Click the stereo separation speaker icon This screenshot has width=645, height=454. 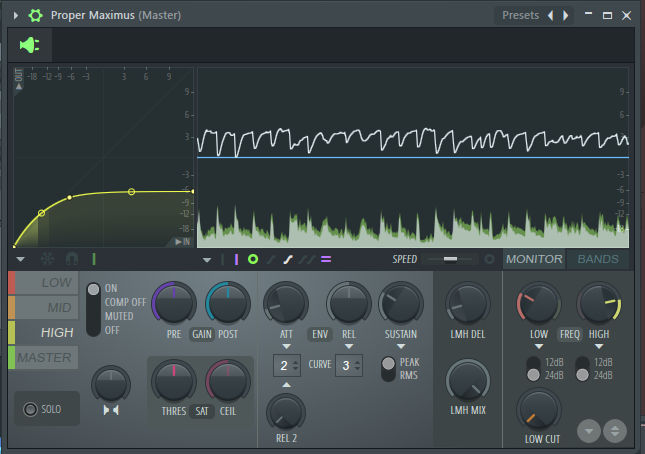coord(111,410)
